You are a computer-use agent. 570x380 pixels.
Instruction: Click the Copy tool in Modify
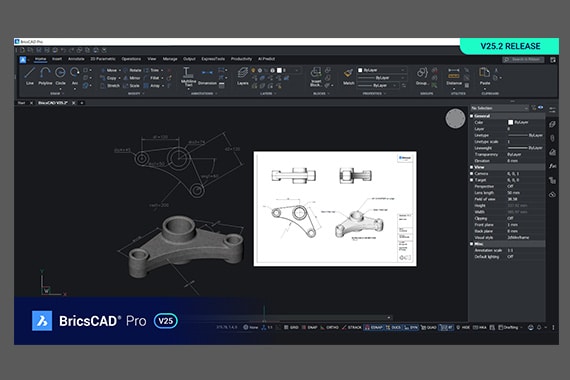coord(108,78)
